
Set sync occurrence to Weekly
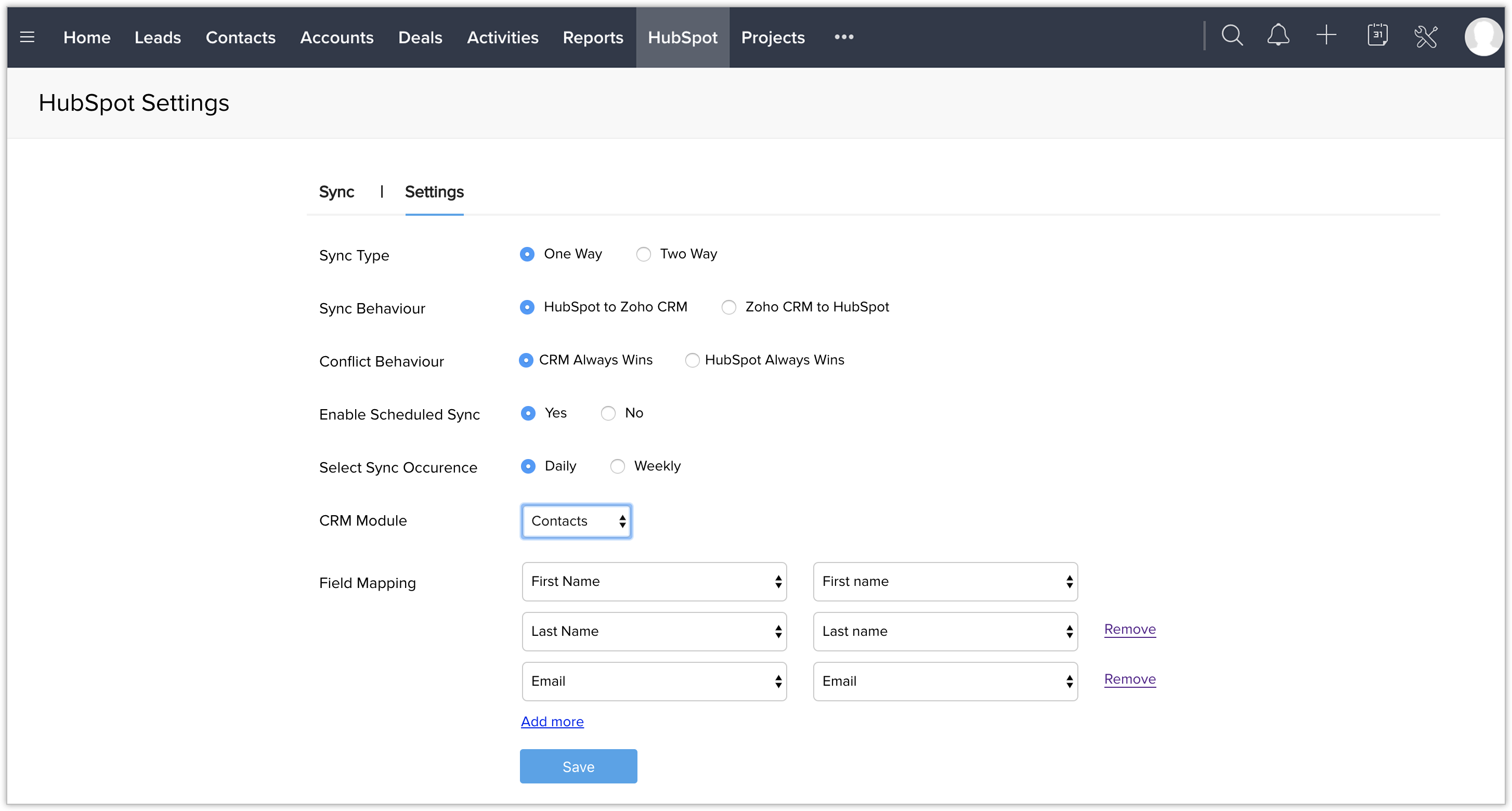(618, 466)
